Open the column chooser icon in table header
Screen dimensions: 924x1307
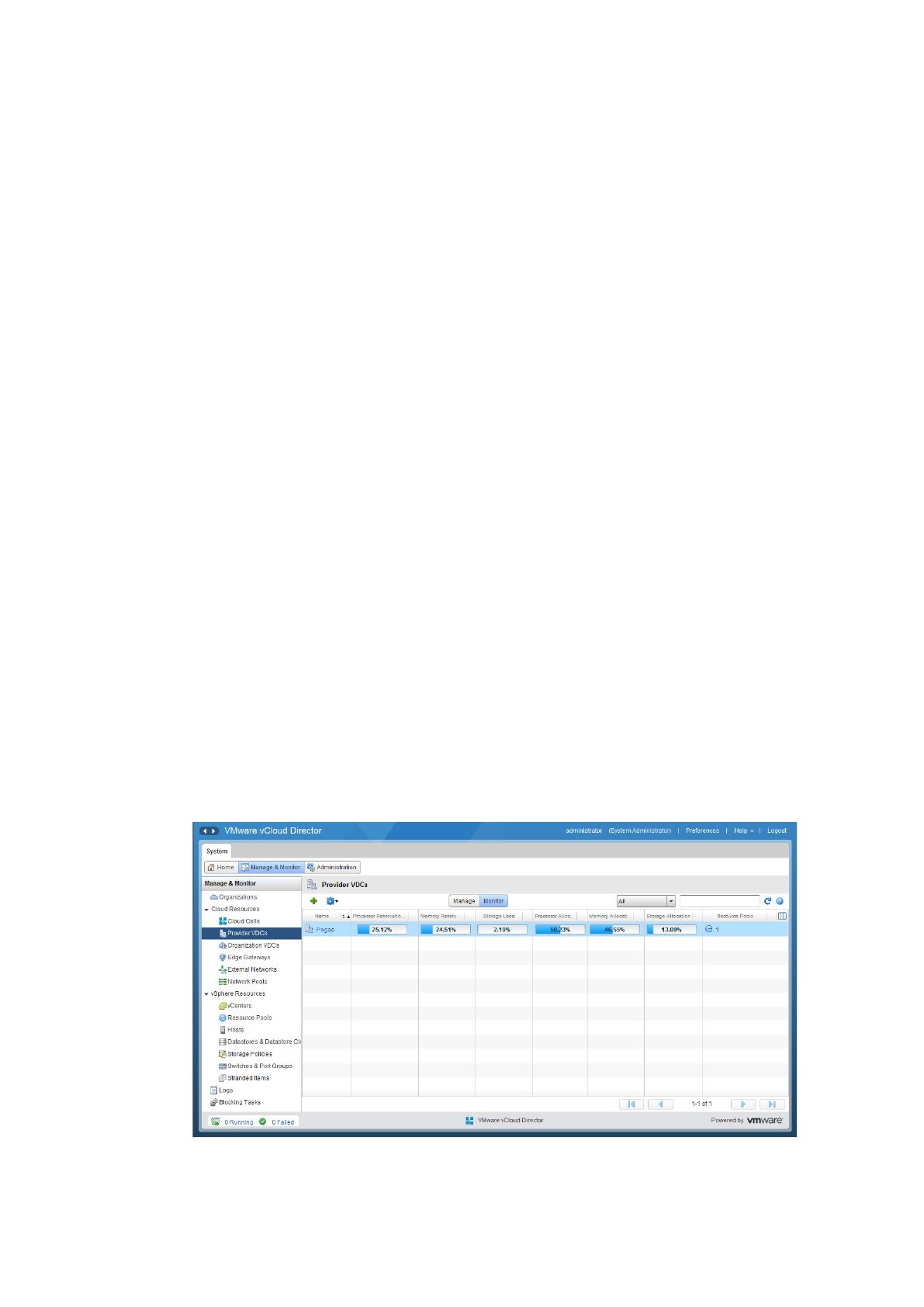[x=782, y=916]
